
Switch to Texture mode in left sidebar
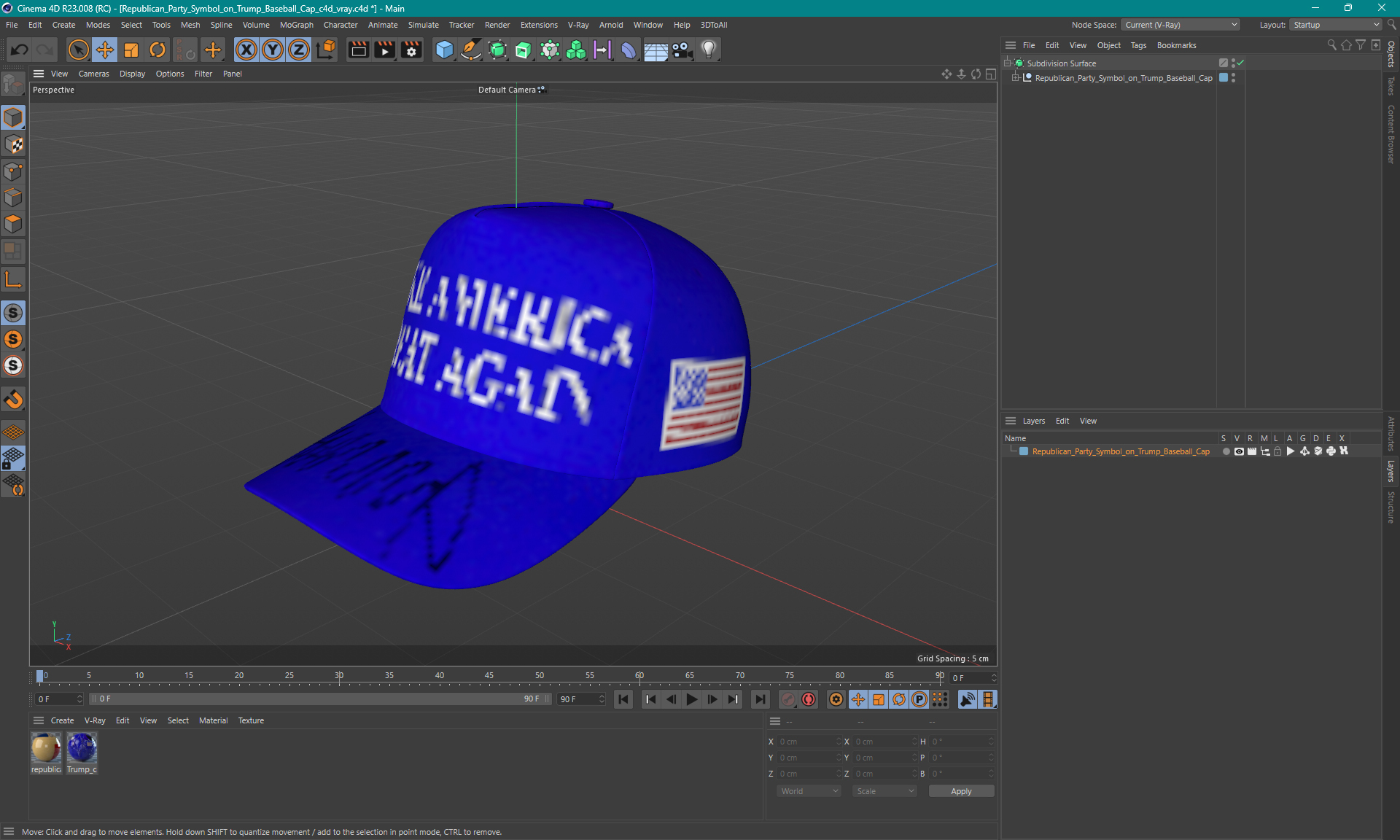point(13,144)
